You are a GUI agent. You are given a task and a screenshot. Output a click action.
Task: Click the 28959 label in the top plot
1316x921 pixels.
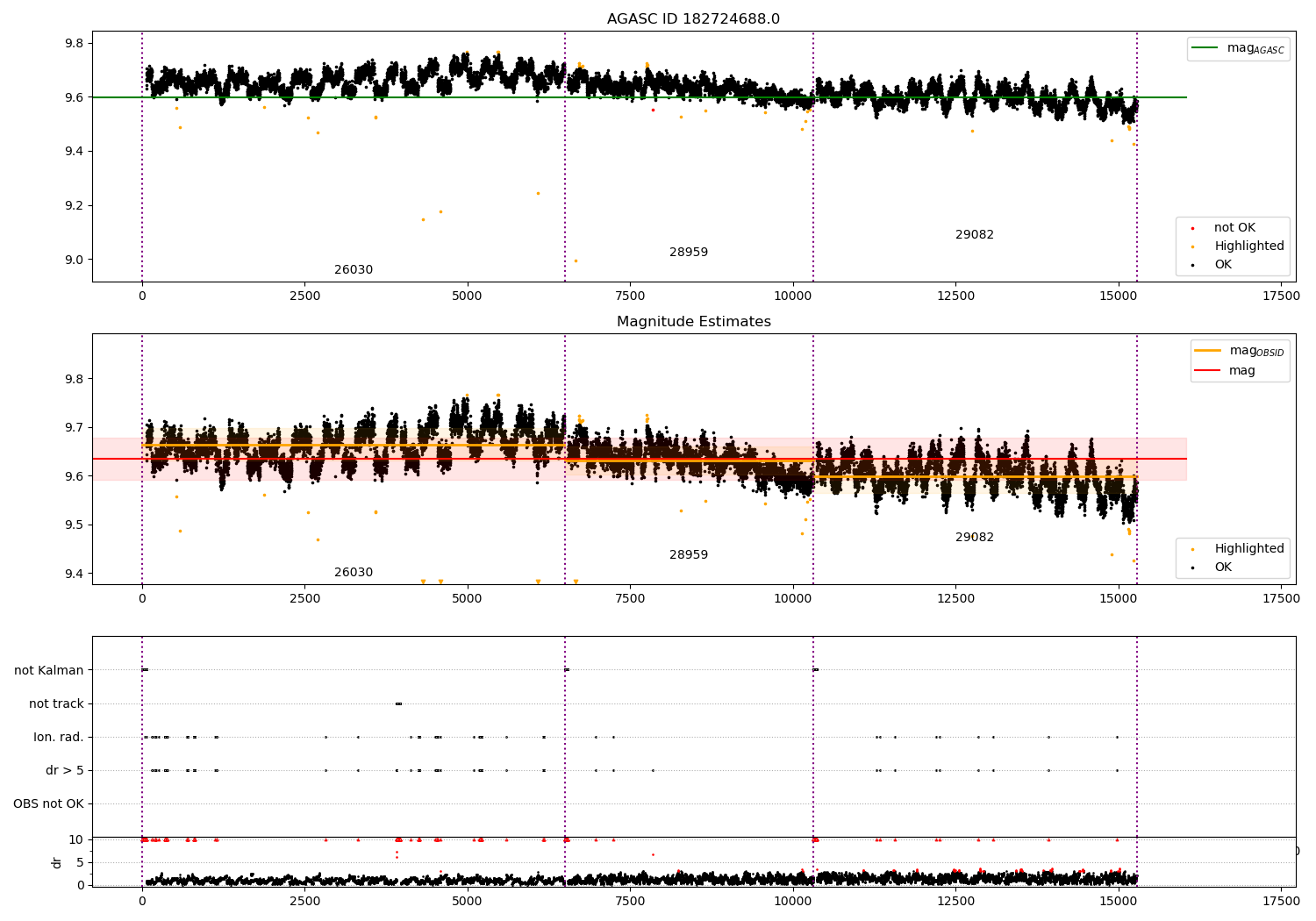(689, 253)
